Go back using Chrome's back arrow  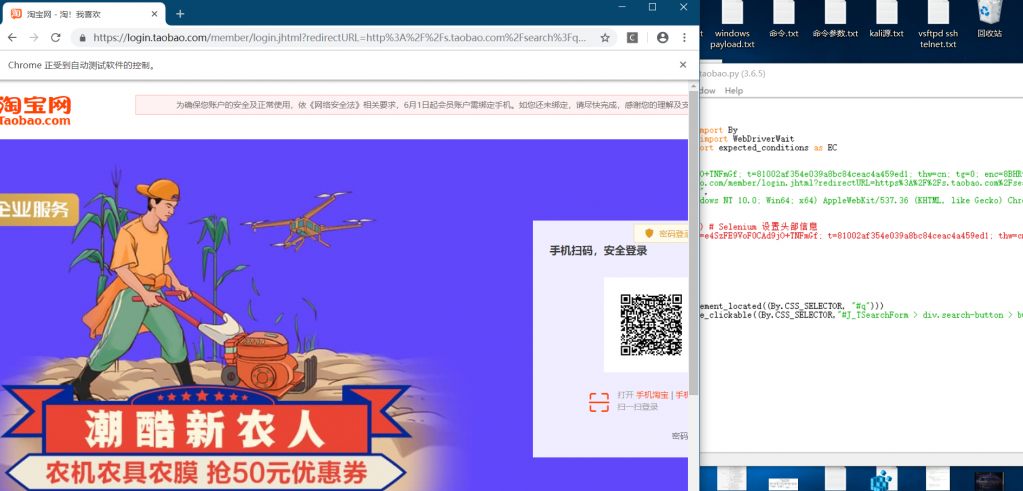[11, 38]
